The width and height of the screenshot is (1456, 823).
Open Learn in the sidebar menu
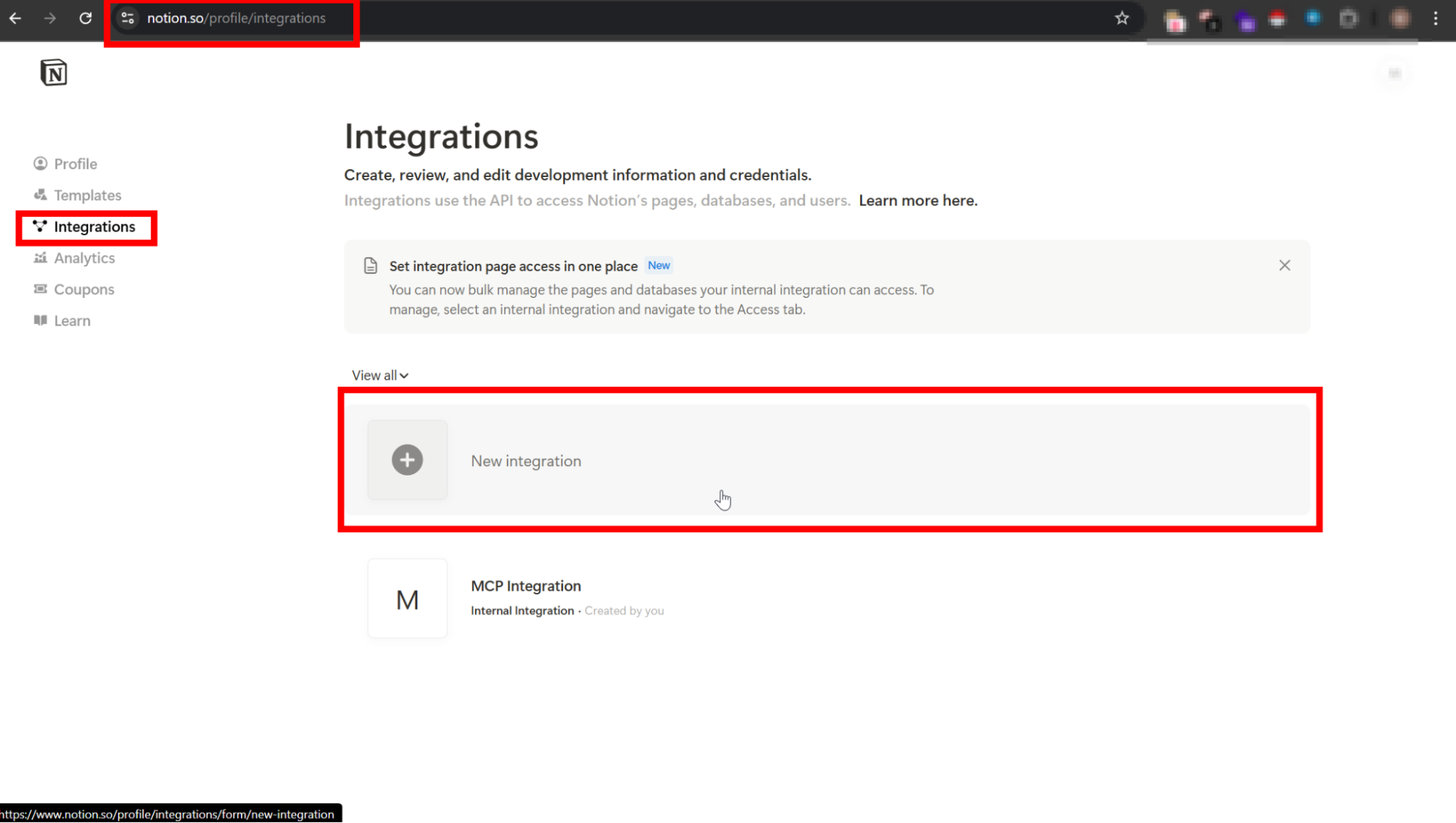[72, 320]
